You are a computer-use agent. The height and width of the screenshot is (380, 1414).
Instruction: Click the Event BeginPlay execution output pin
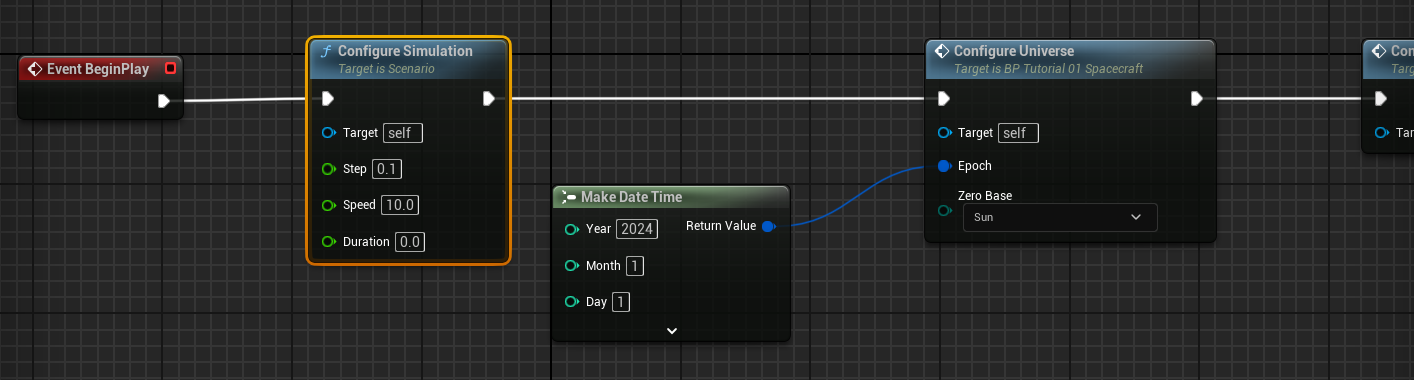pyautogui.click(x=164, y=100)
